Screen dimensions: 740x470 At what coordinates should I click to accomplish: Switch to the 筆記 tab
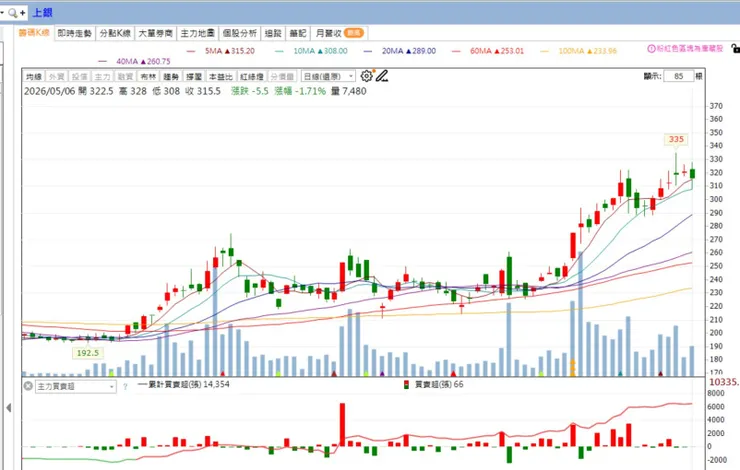tap(298, 33)
